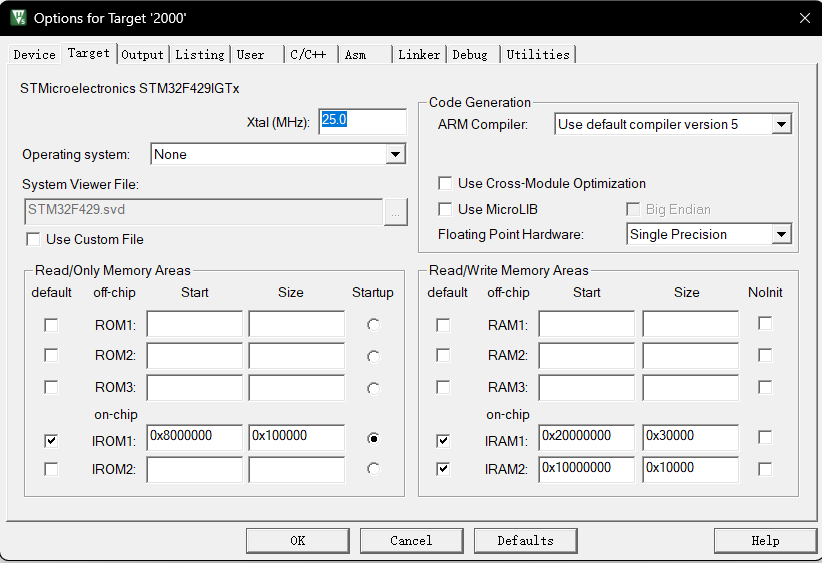This screenshot has height=563, width=822.
Task: Select ROM2 Startup radio button
Action: [373, 356]
